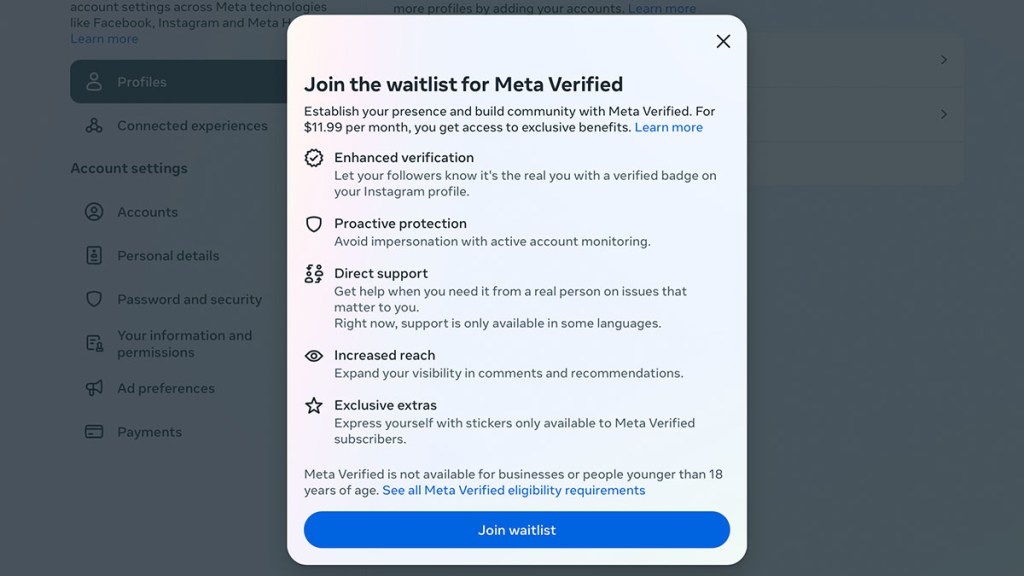
Task: Click the Learn more link about benefits
Action: (x=668, y=127)
